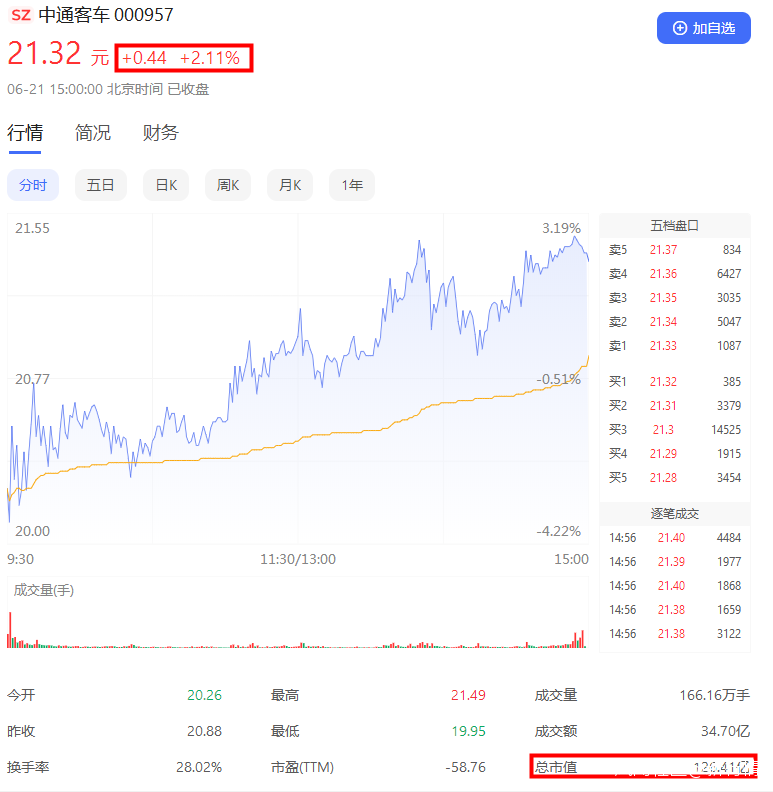Click the 最高 value 21.49
This screenshot has height=792, width=773.
pos(468,695)
